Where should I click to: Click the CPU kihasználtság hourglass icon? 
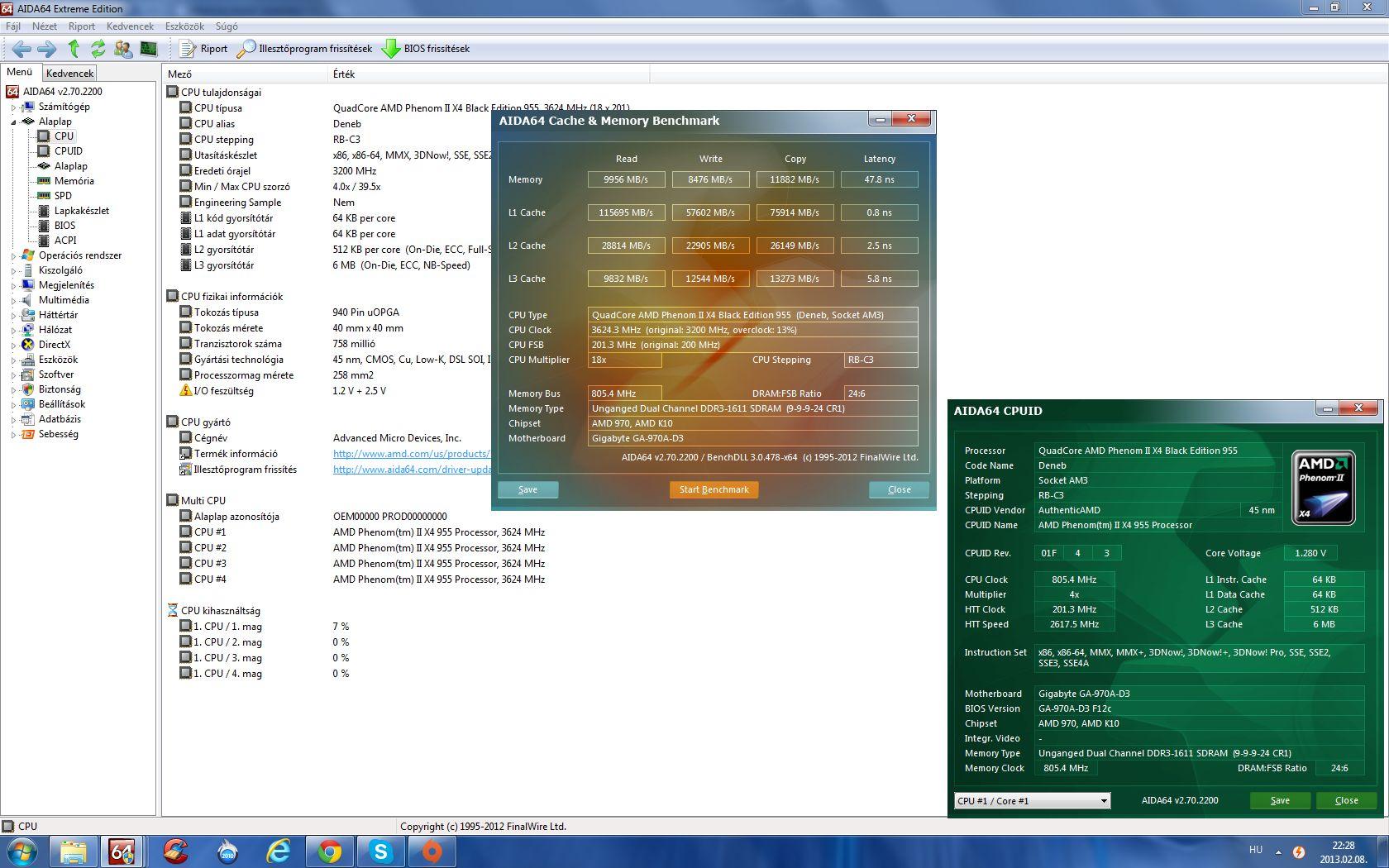pos(172,611)
